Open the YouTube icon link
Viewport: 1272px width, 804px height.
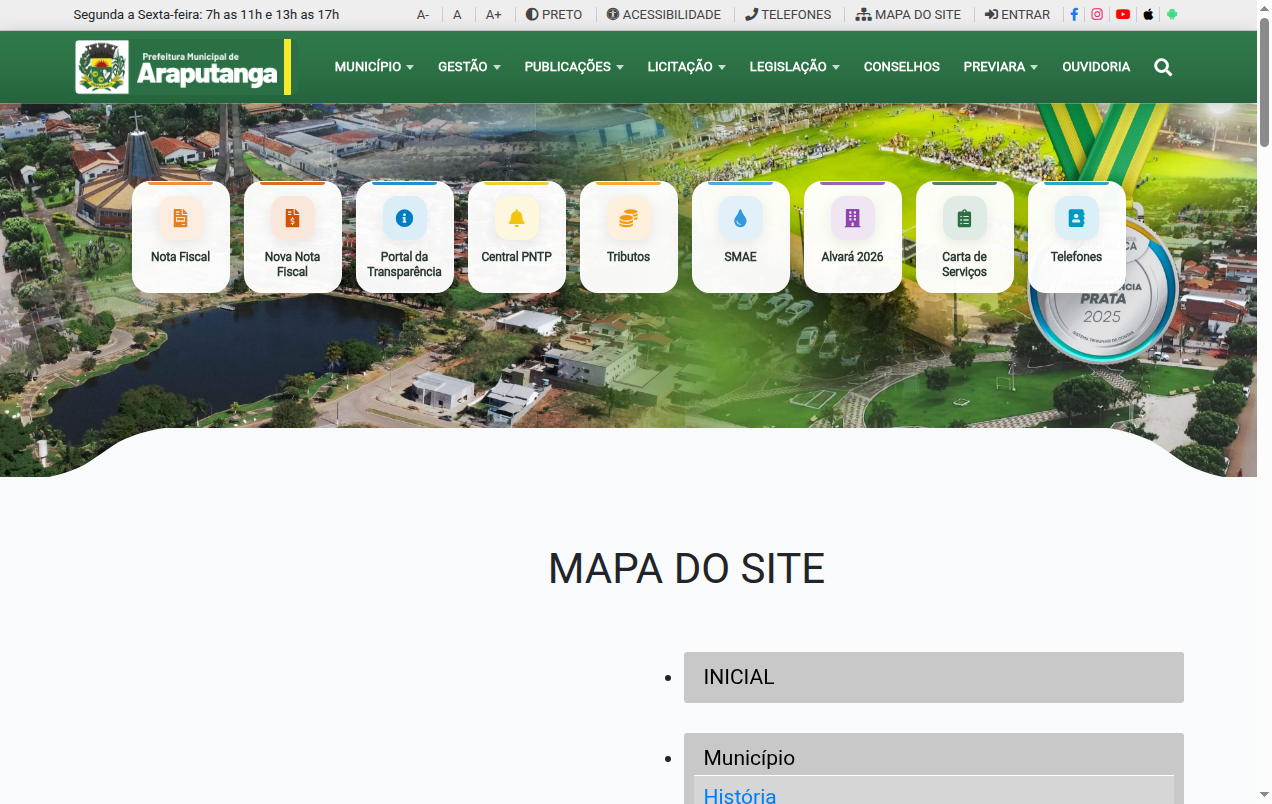tap(1123, 15)
